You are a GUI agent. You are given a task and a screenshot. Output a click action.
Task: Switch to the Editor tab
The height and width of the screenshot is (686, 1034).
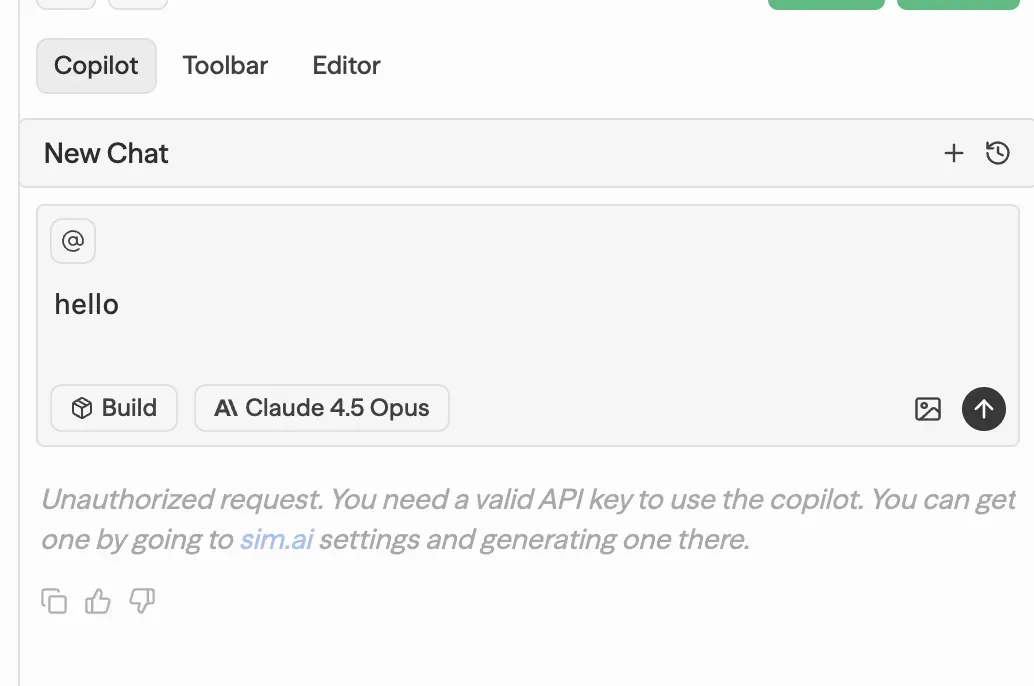click(346, 66)
